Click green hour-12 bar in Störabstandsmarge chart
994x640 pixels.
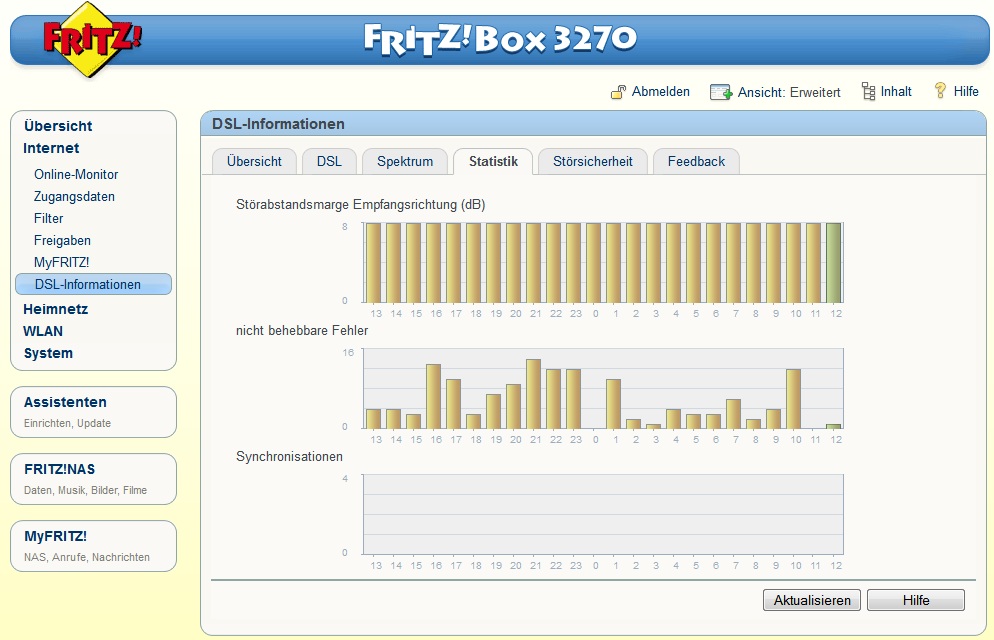(834, 263)
